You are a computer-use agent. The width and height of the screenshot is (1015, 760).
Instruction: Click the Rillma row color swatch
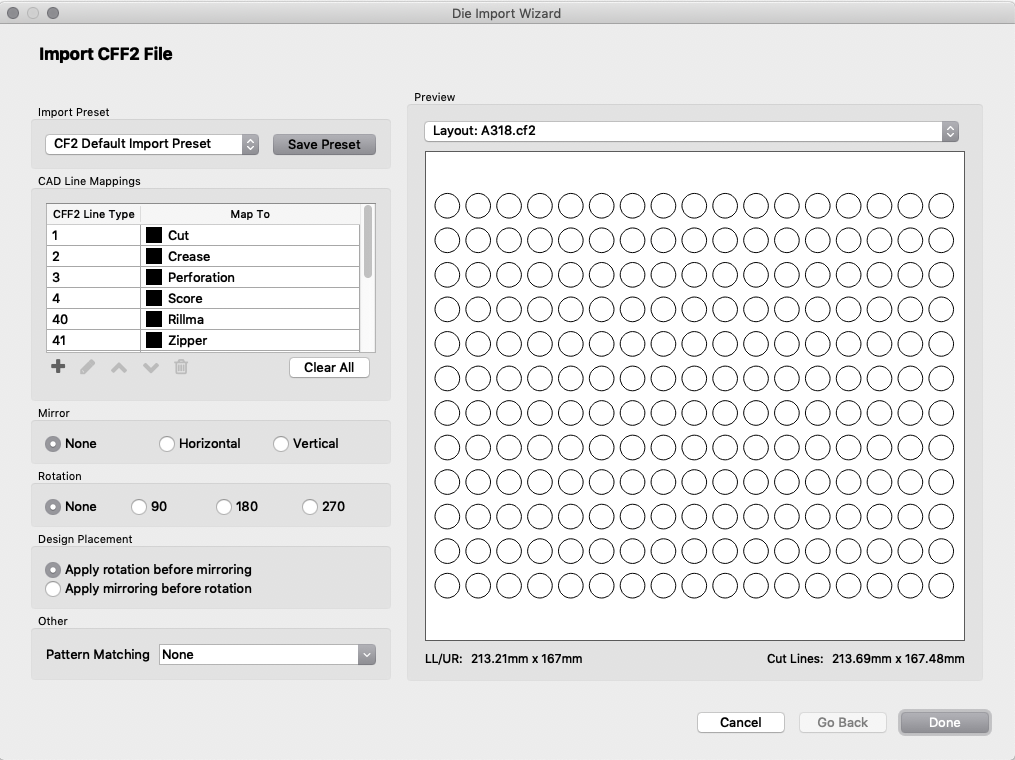pos(154,319)
